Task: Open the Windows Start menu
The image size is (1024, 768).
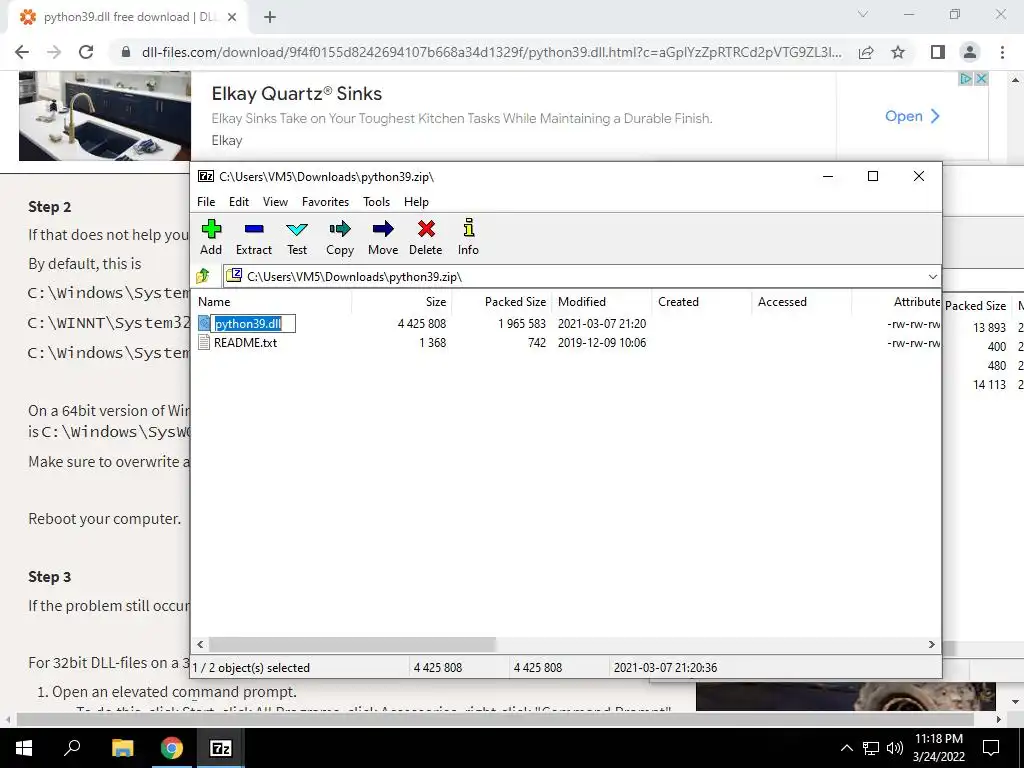Action: tap(24, 748)
